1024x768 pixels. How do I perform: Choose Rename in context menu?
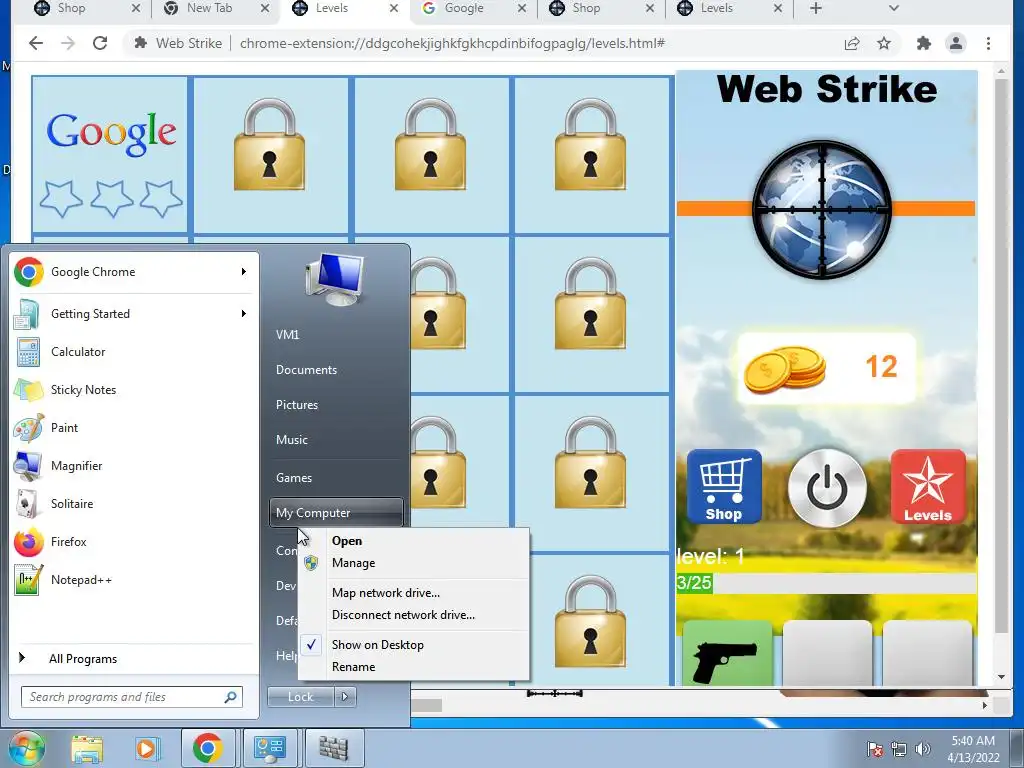413,667
